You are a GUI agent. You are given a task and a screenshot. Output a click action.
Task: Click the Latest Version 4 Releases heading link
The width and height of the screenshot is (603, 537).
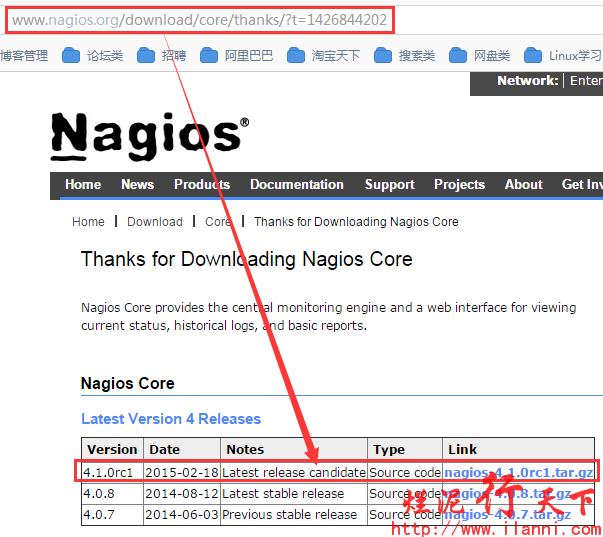[x=171, y=419]
